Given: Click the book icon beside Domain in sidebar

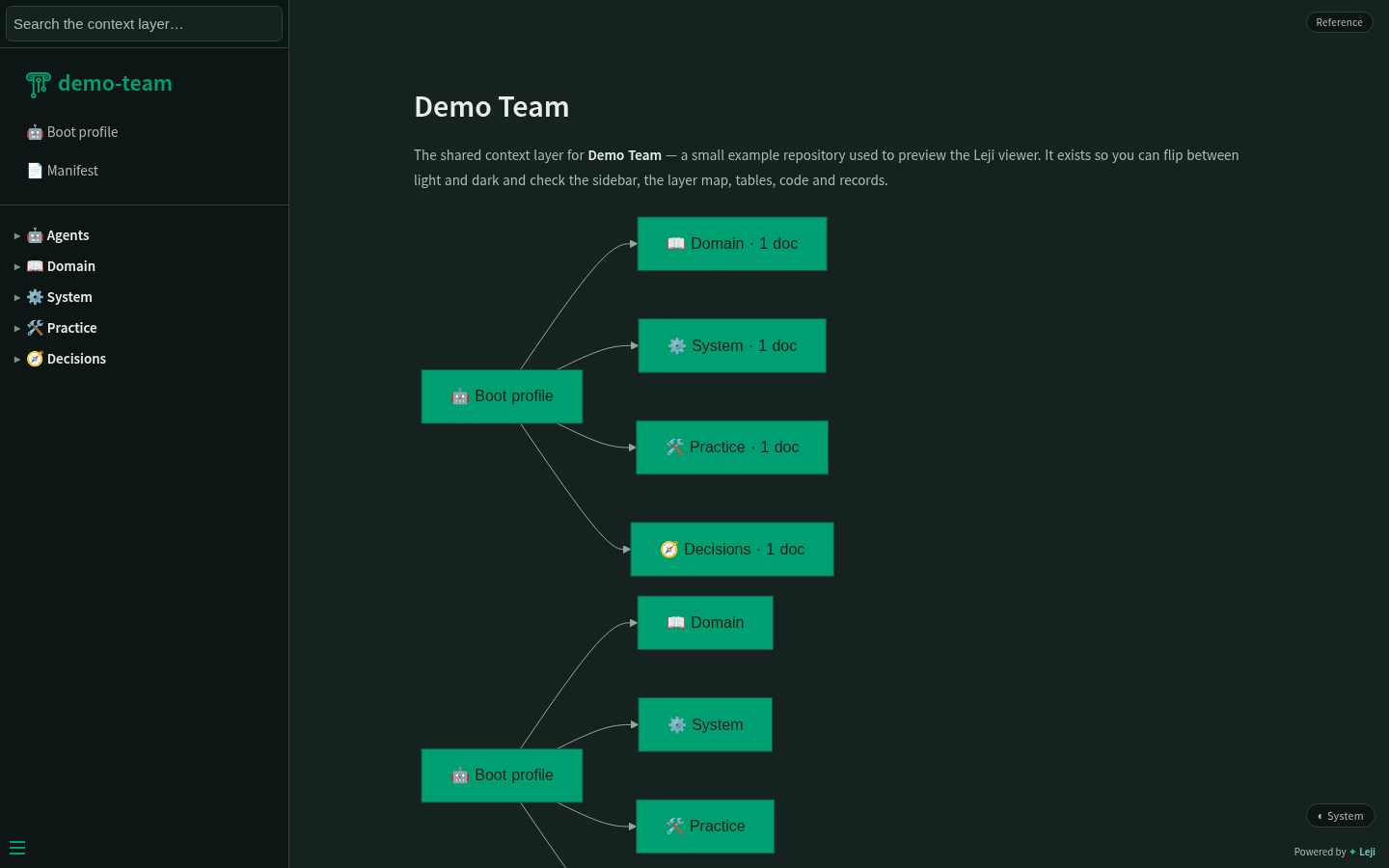Looking at the screenshot, I should [35, 266].
